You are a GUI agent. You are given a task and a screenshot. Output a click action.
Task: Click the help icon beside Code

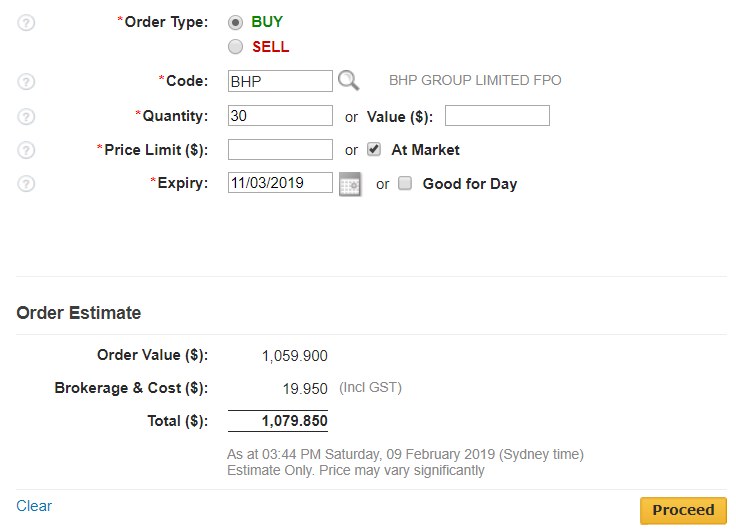(27, 82)
